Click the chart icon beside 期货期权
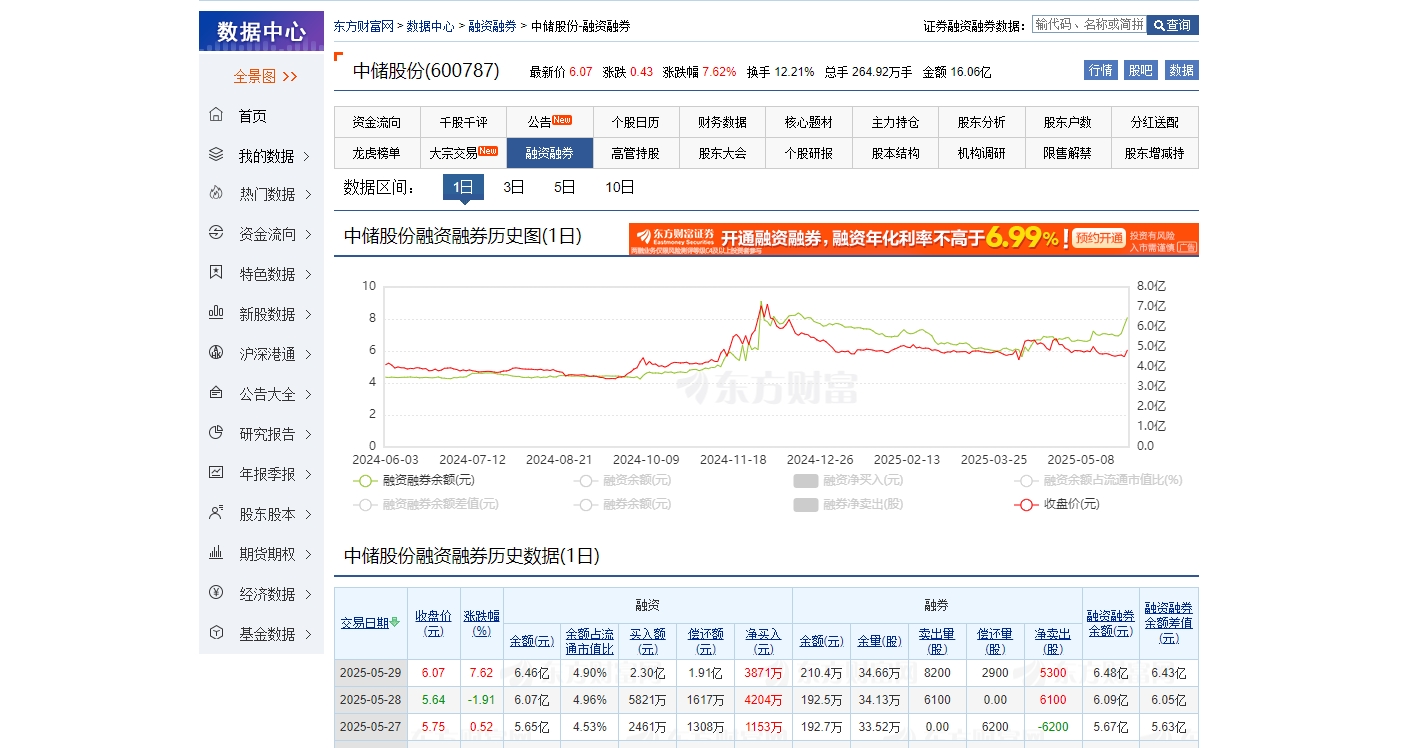 216,553
